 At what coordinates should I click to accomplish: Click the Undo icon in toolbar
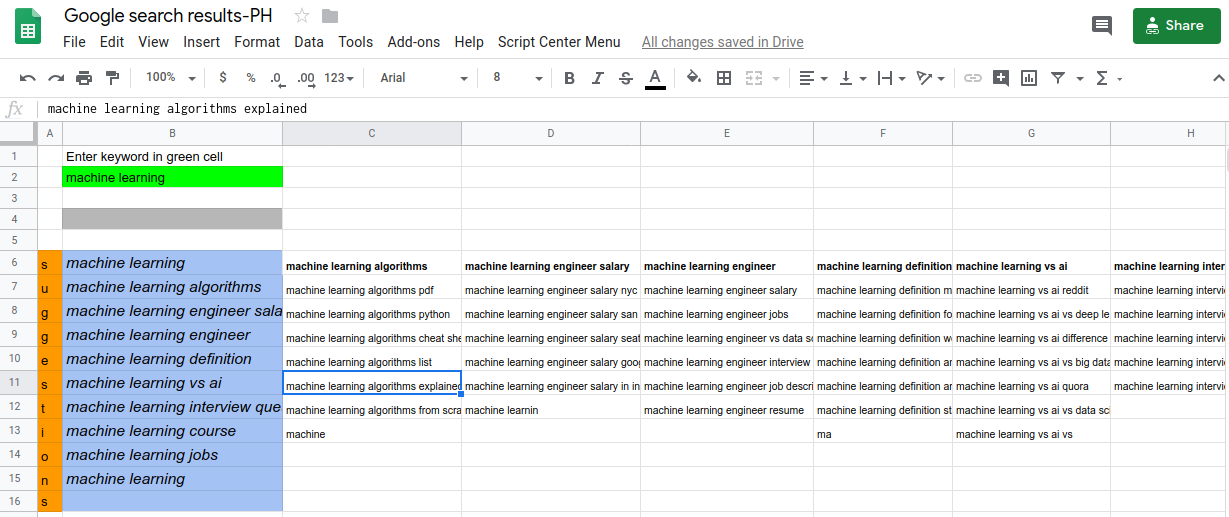[28, 78]
